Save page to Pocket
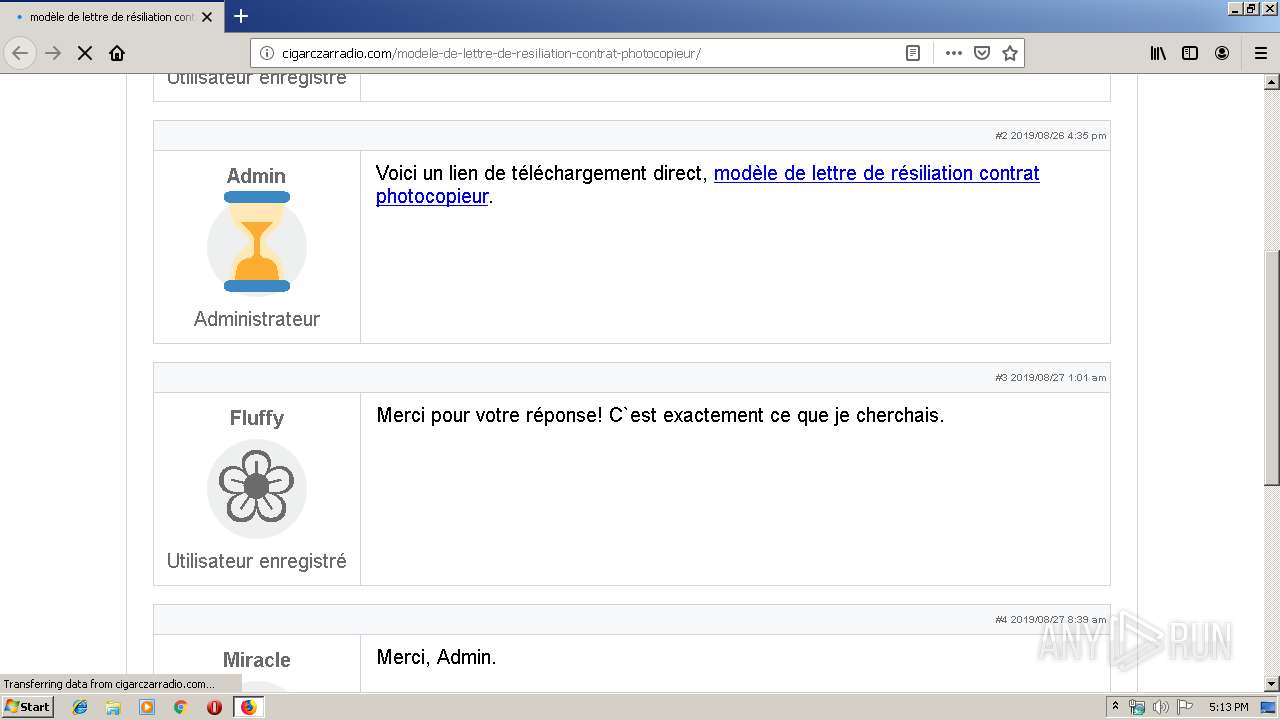This screenshot has width=1280, height=720. click(x=982, y=53)
